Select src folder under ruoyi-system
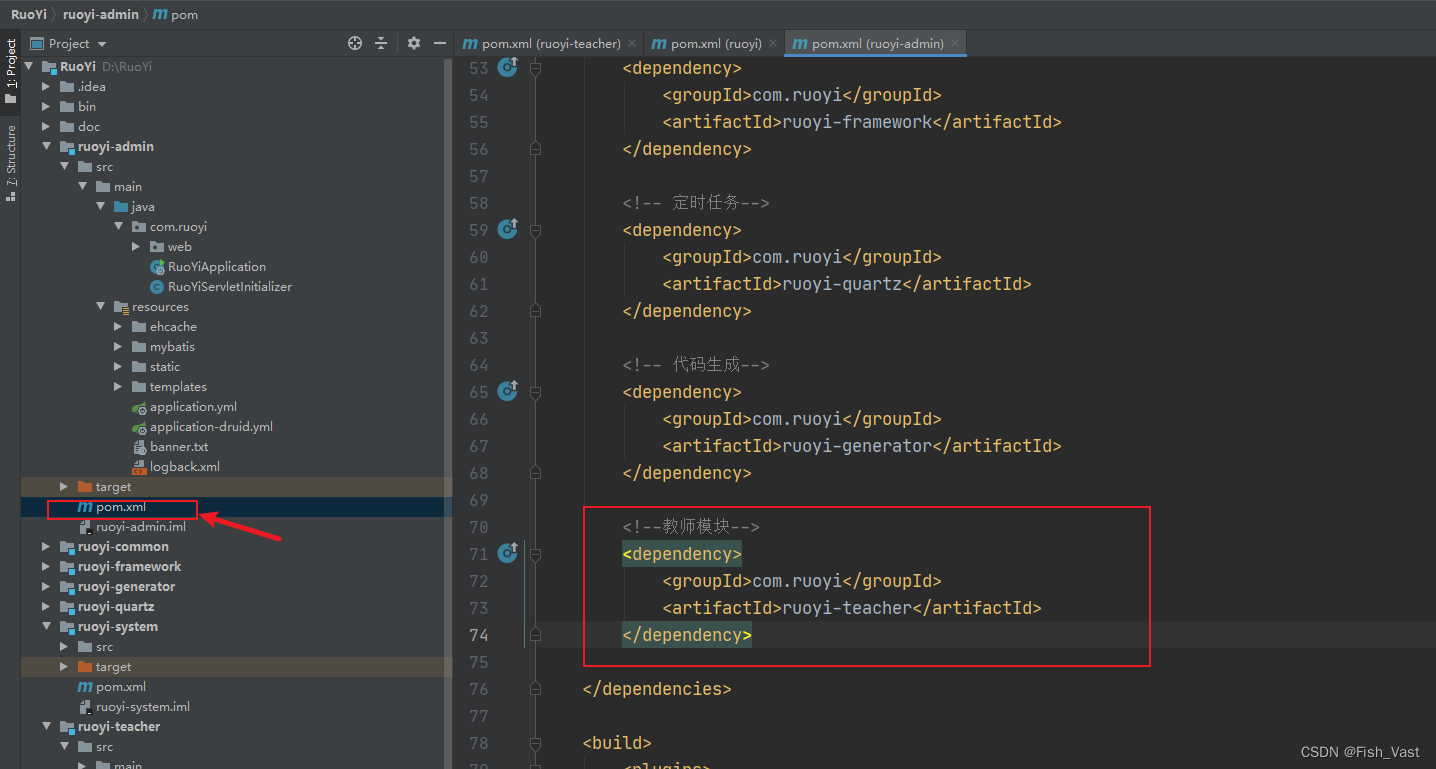1436x769 pixels. tap(96, 647)
